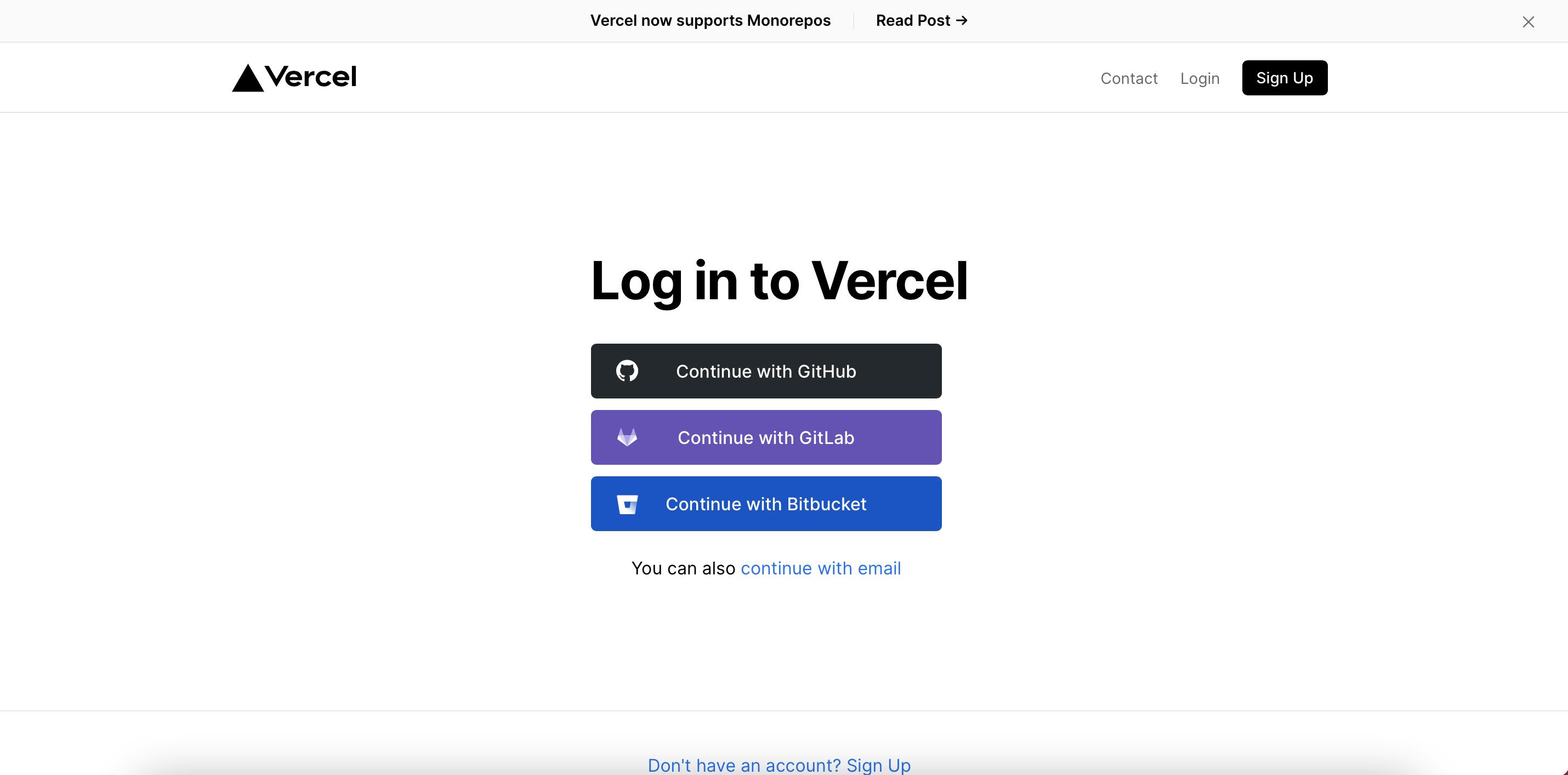Open the Contact page from navigation

(1128, 78)
